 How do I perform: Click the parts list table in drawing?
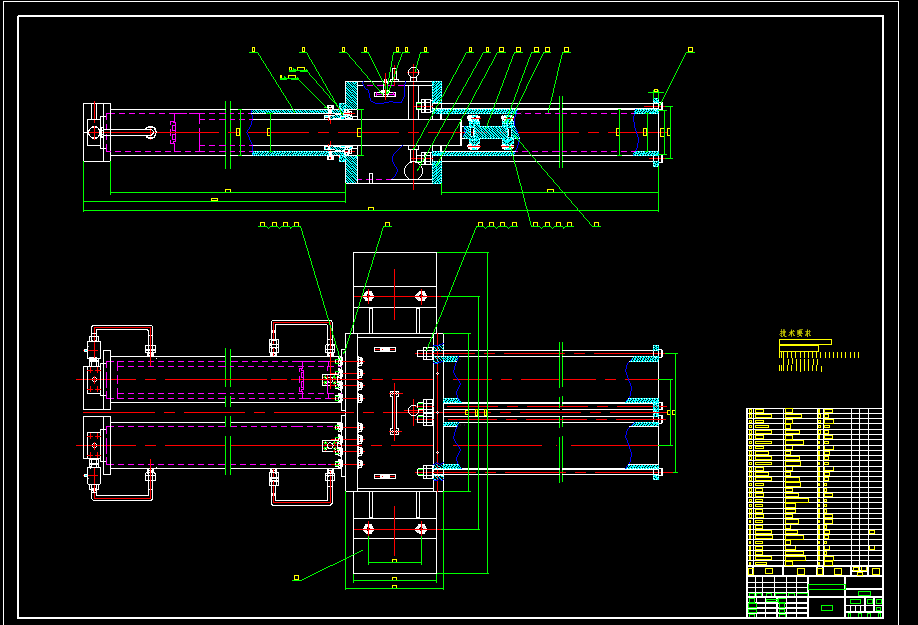pos(814,492)
